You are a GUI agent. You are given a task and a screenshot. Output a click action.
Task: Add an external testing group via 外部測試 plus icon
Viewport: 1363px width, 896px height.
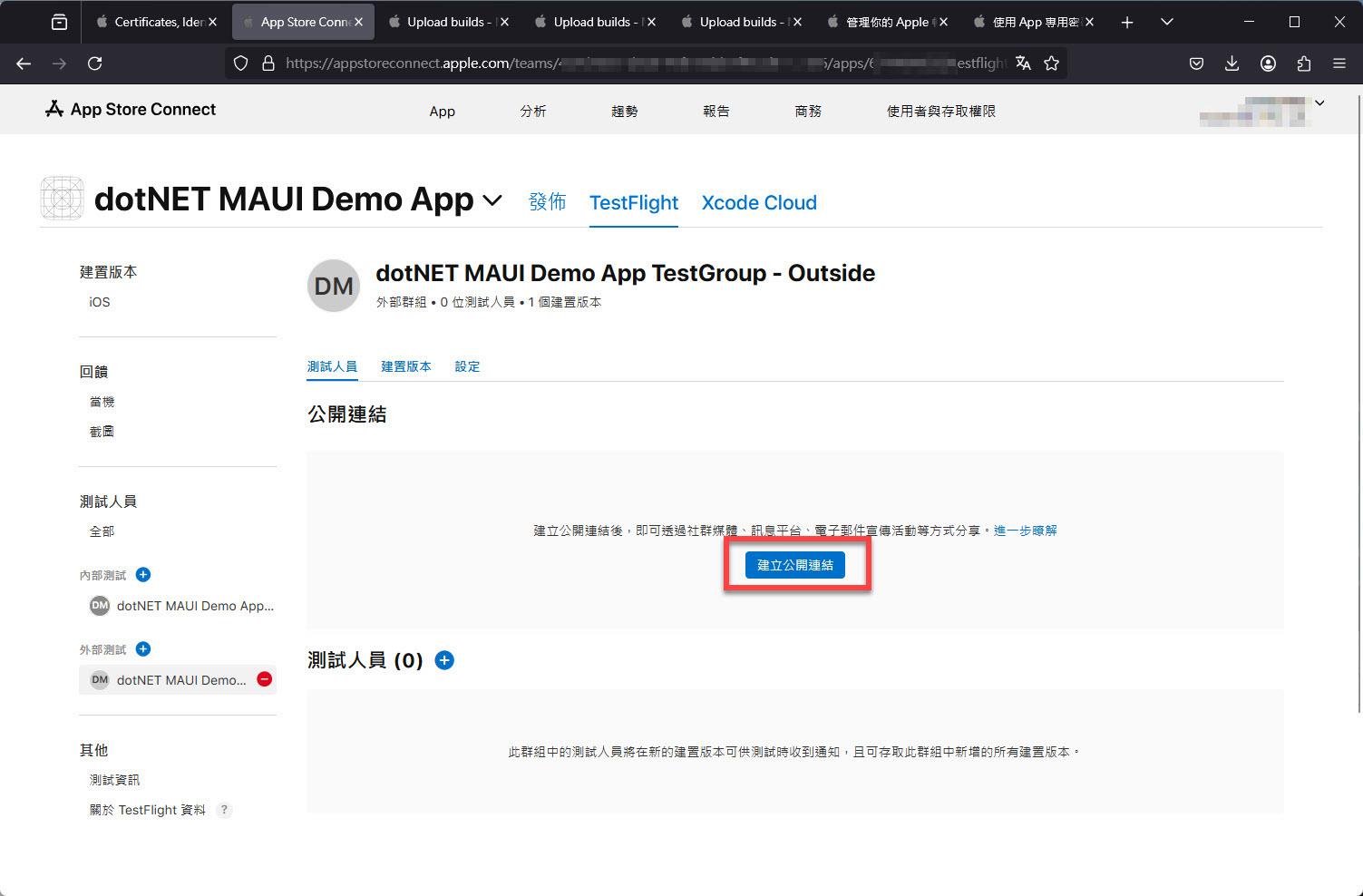[x=143, y=649]
